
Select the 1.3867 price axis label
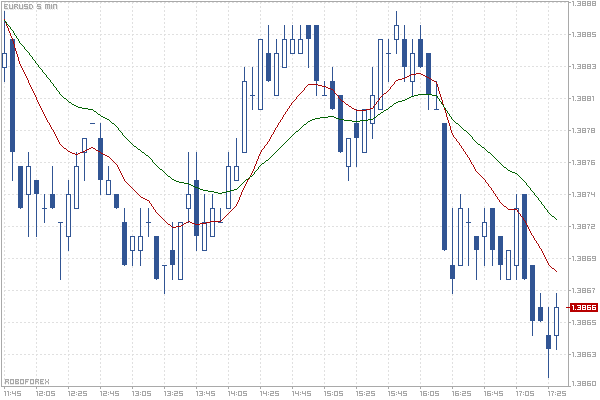[x=584, y=291]
